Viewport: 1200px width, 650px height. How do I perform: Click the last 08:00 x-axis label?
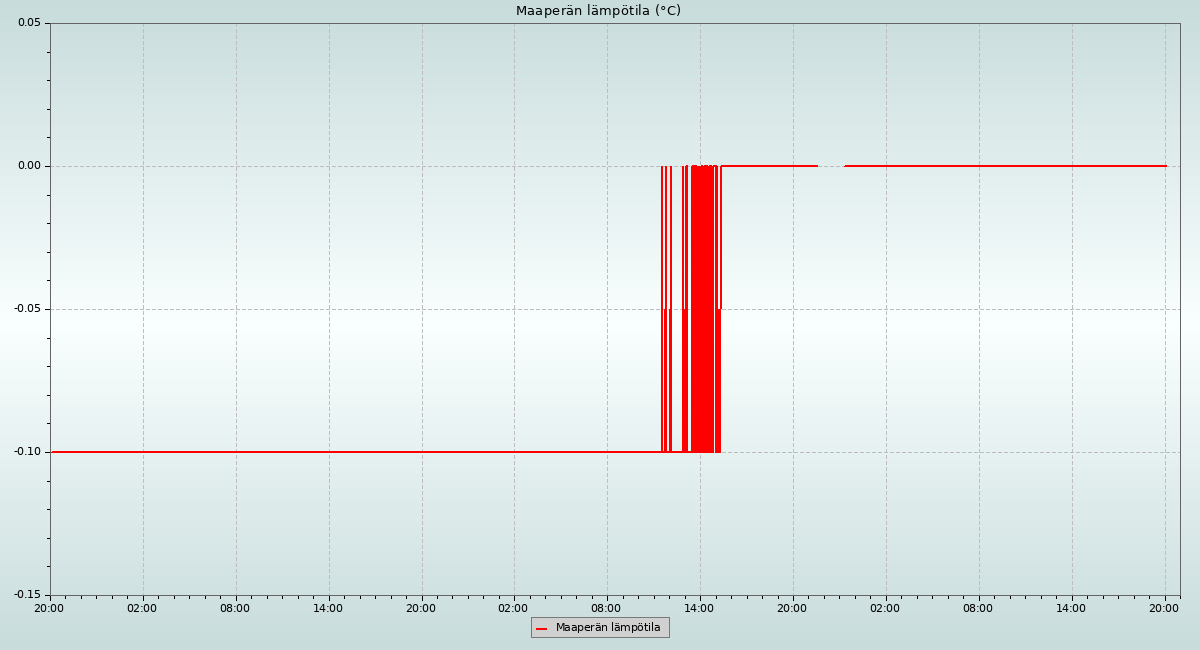[978, 608]
